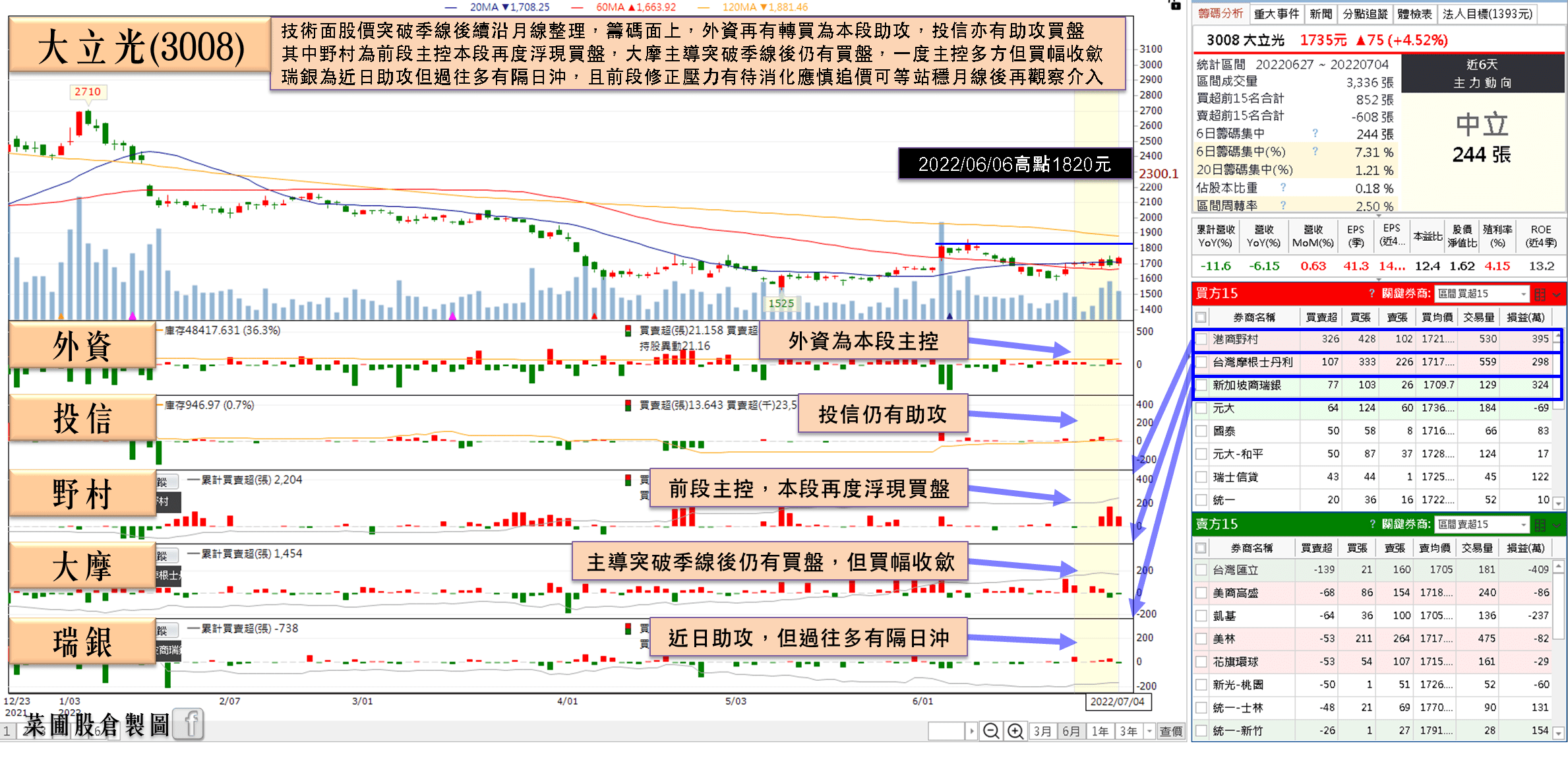Zoom out the stock chart

[x=990, y=731]
